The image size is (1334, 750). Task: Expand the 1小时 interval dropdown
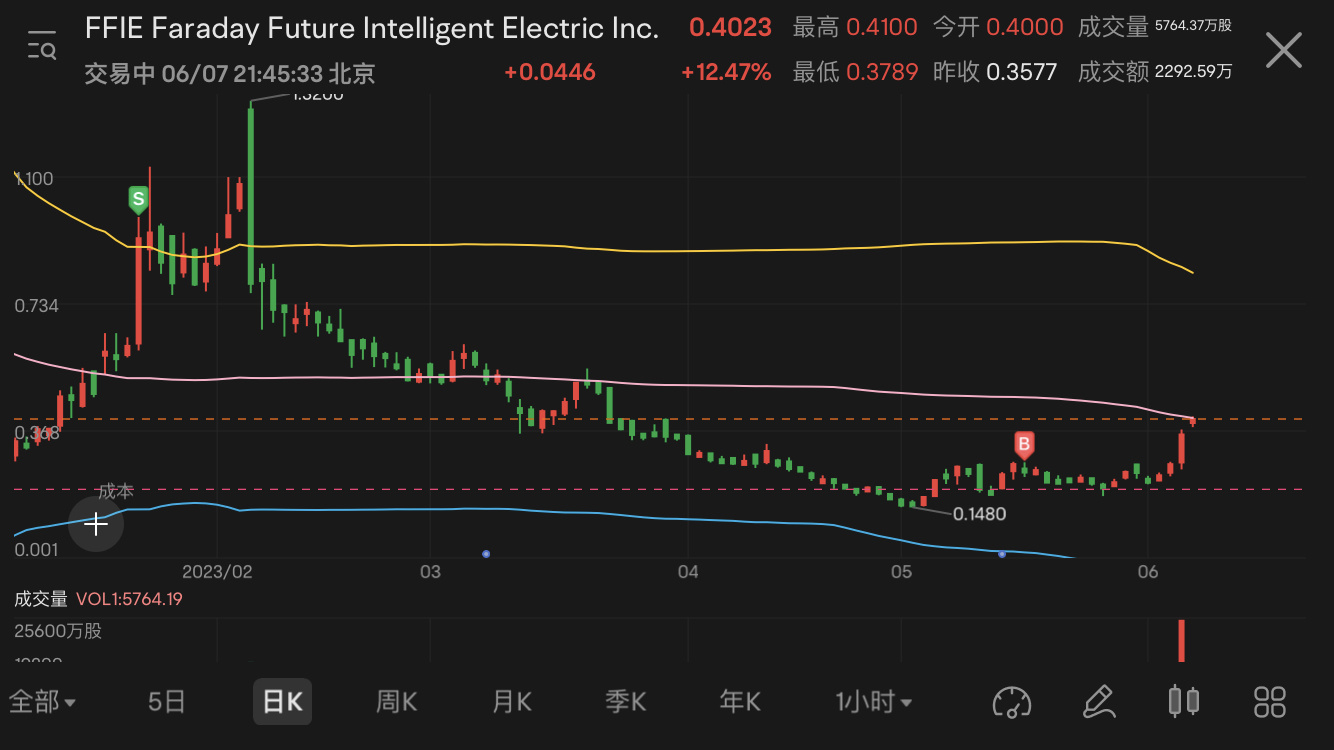[873, 702]
